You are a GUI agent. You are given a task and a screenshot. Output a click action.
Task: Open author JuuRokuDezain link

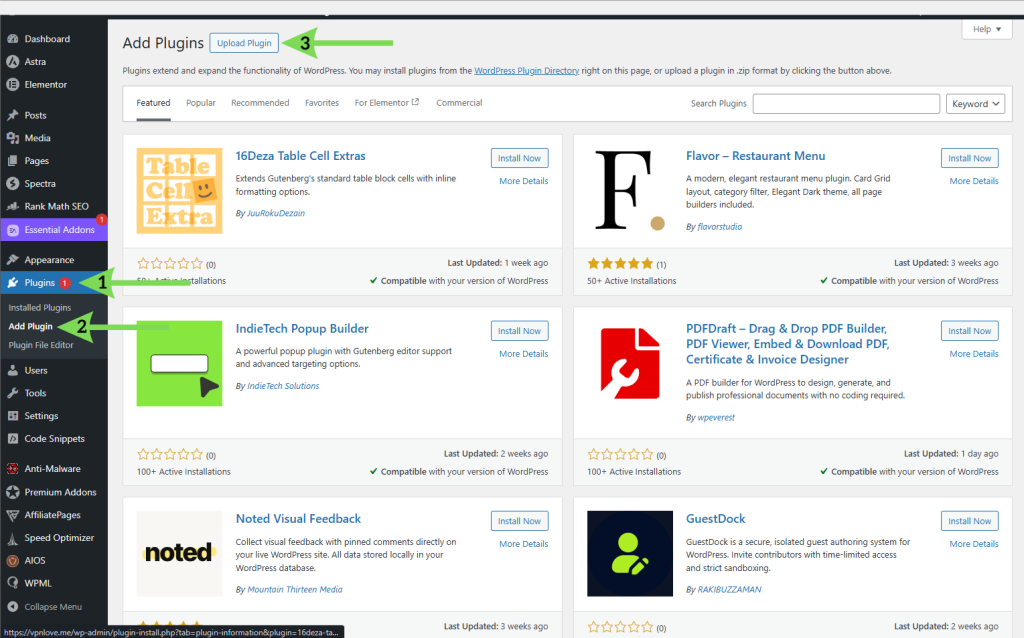pyautogui.click(x=276, y=214)
